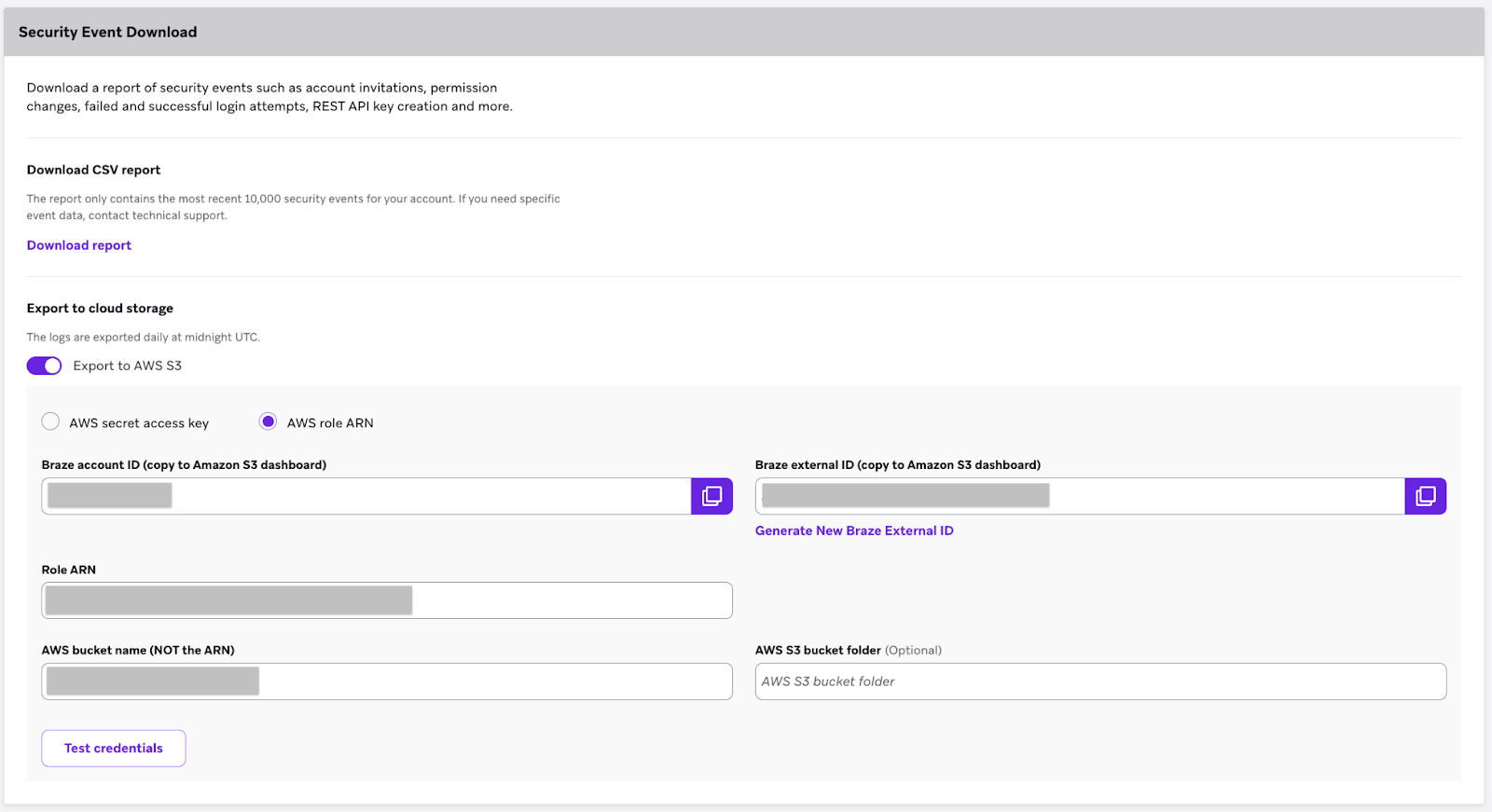This screenshot has height=812, width=1492.
Task: Click the Export to cloud storage heading
Action: click(100, 309)
